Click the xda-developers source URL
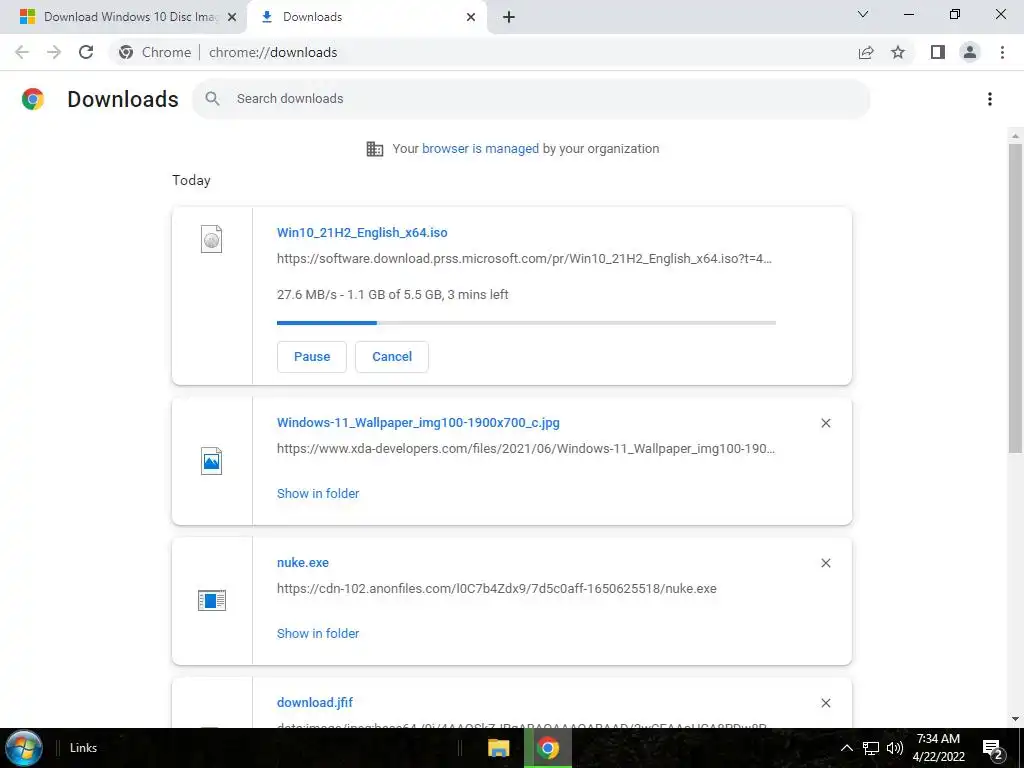 (x=526, y=449)
